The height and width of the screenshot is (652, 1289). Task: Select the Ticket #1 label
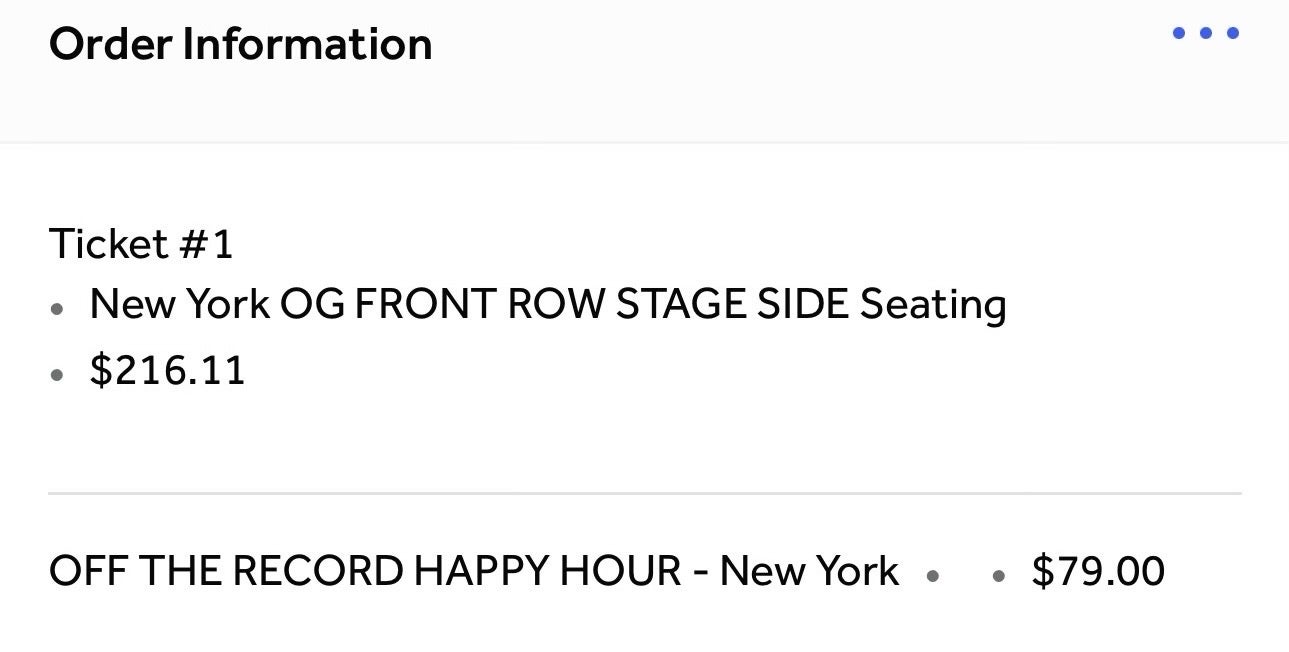[x=141, y=244]
